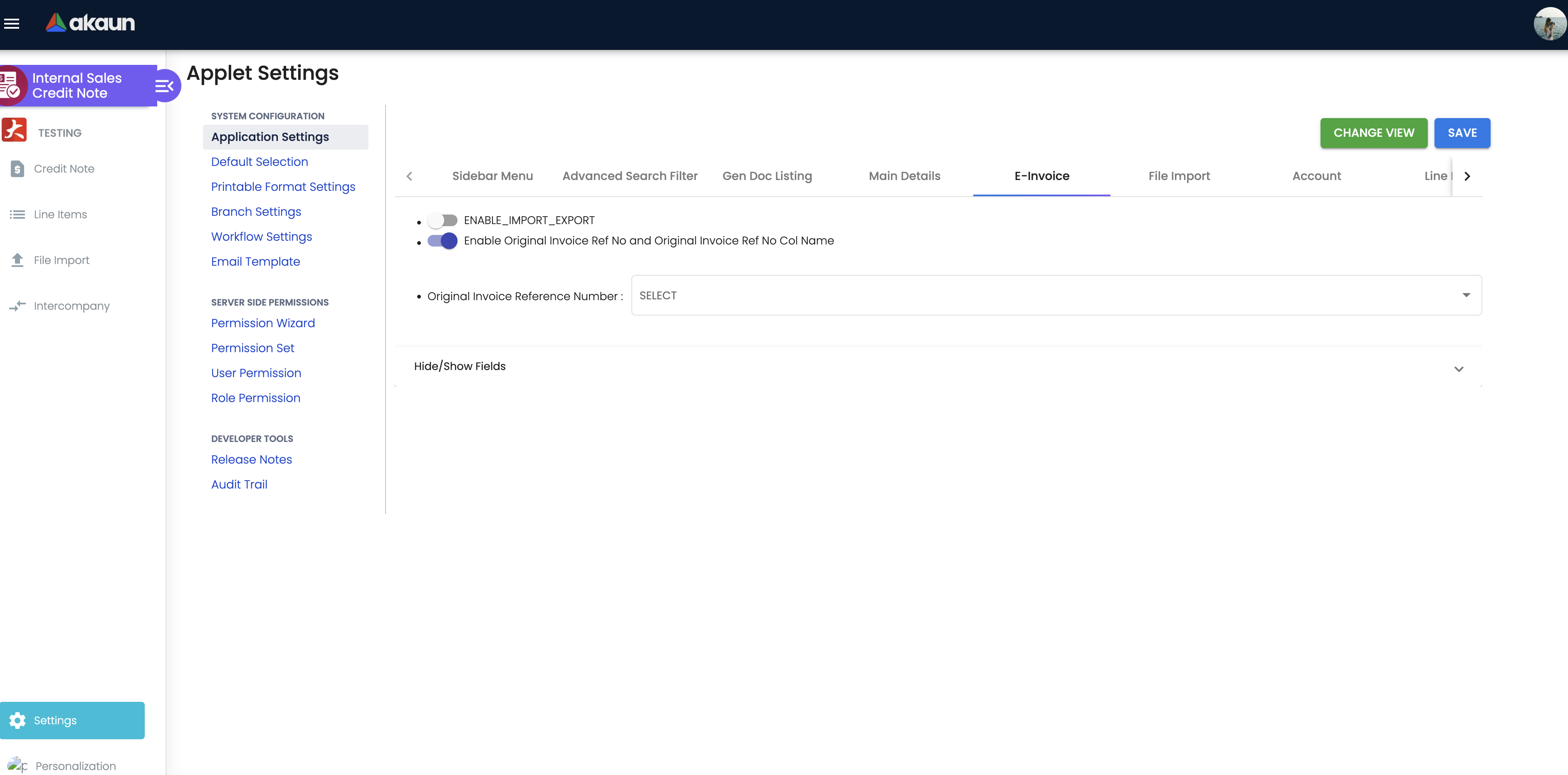
Task: Open Audit Trail
Action: point(239,484)
